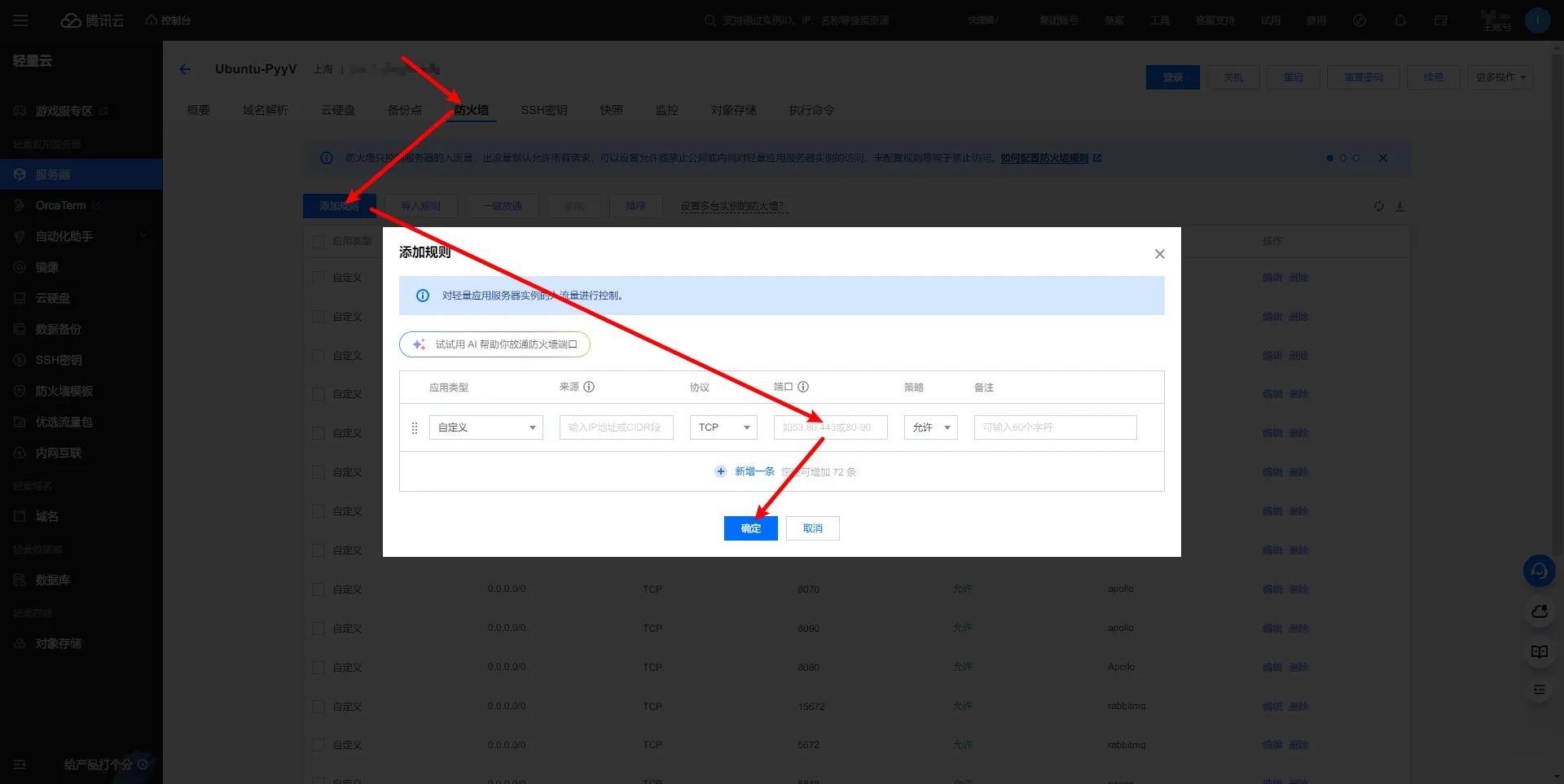Click the 来源 IP address input field
Viewport: 1564px width, 784px height.
coord(617,427)
